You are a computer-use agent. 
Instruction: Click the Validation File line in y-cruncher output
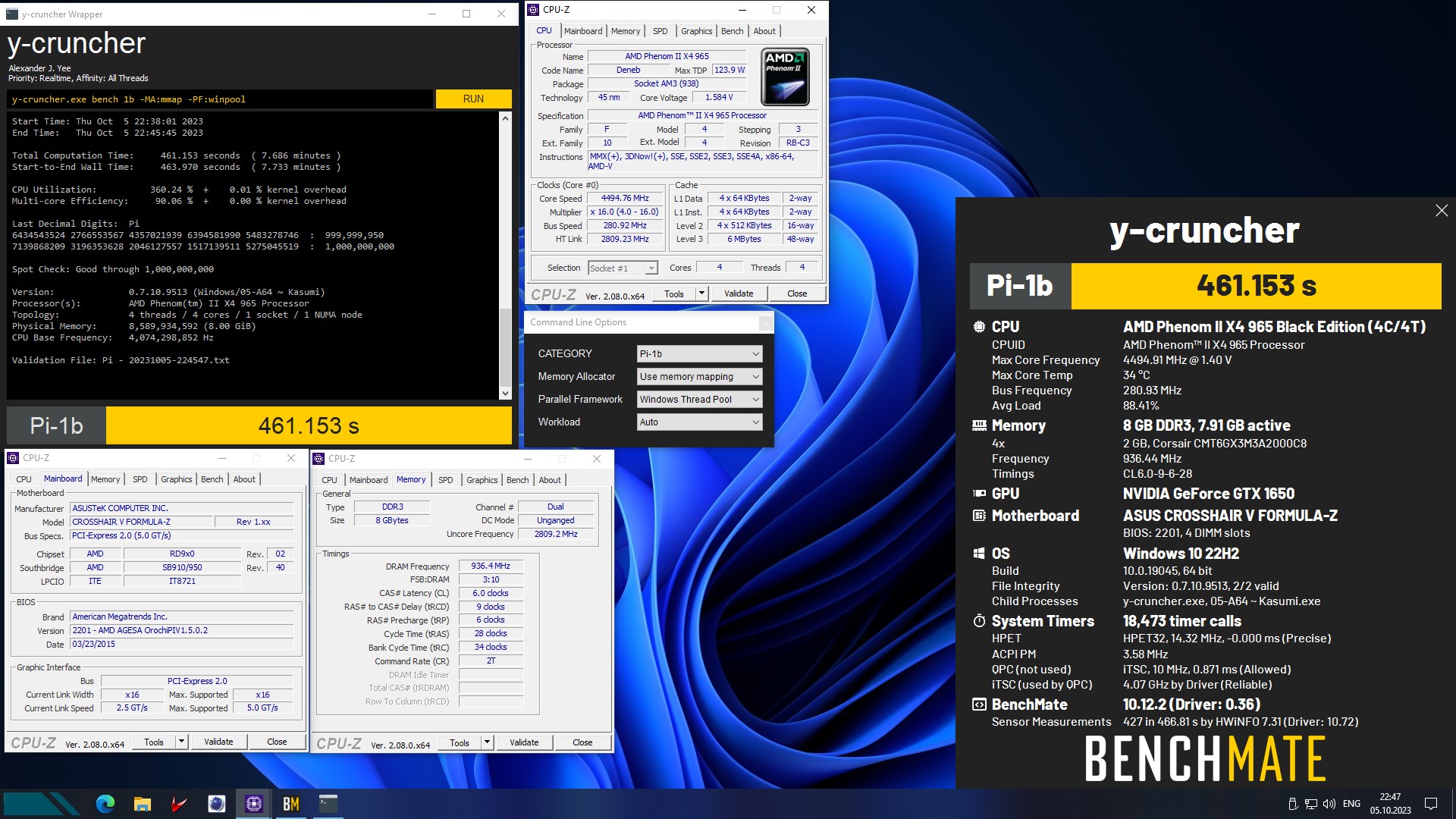pos(121,360)
